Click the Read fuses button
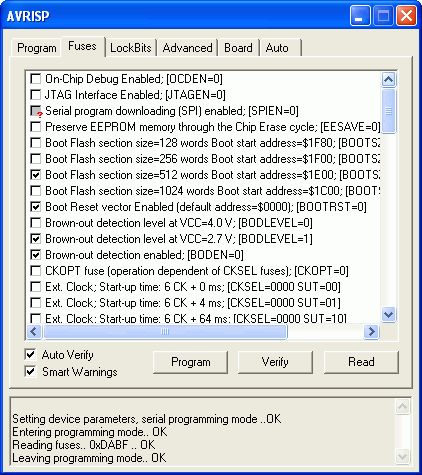422x475 pixels. coord(361,362)
